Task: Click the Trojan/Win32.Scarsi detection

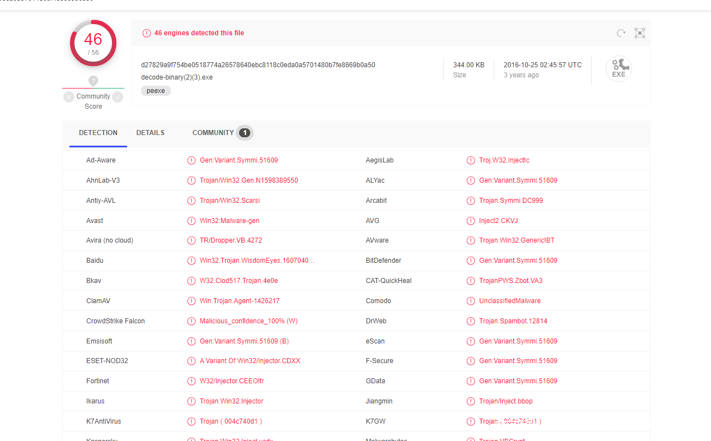Action: coord(230,200)
